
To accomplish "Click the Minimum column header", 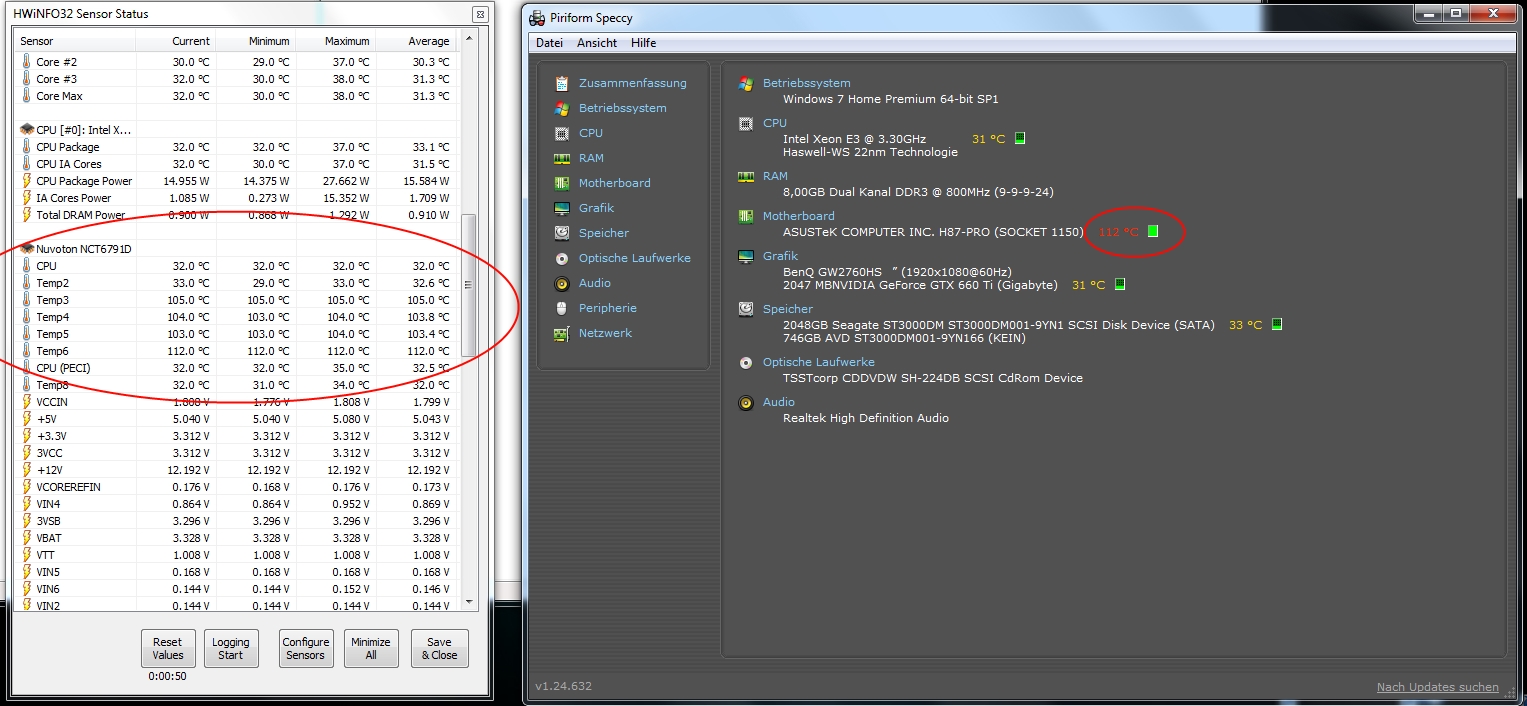I will (255, 41).
